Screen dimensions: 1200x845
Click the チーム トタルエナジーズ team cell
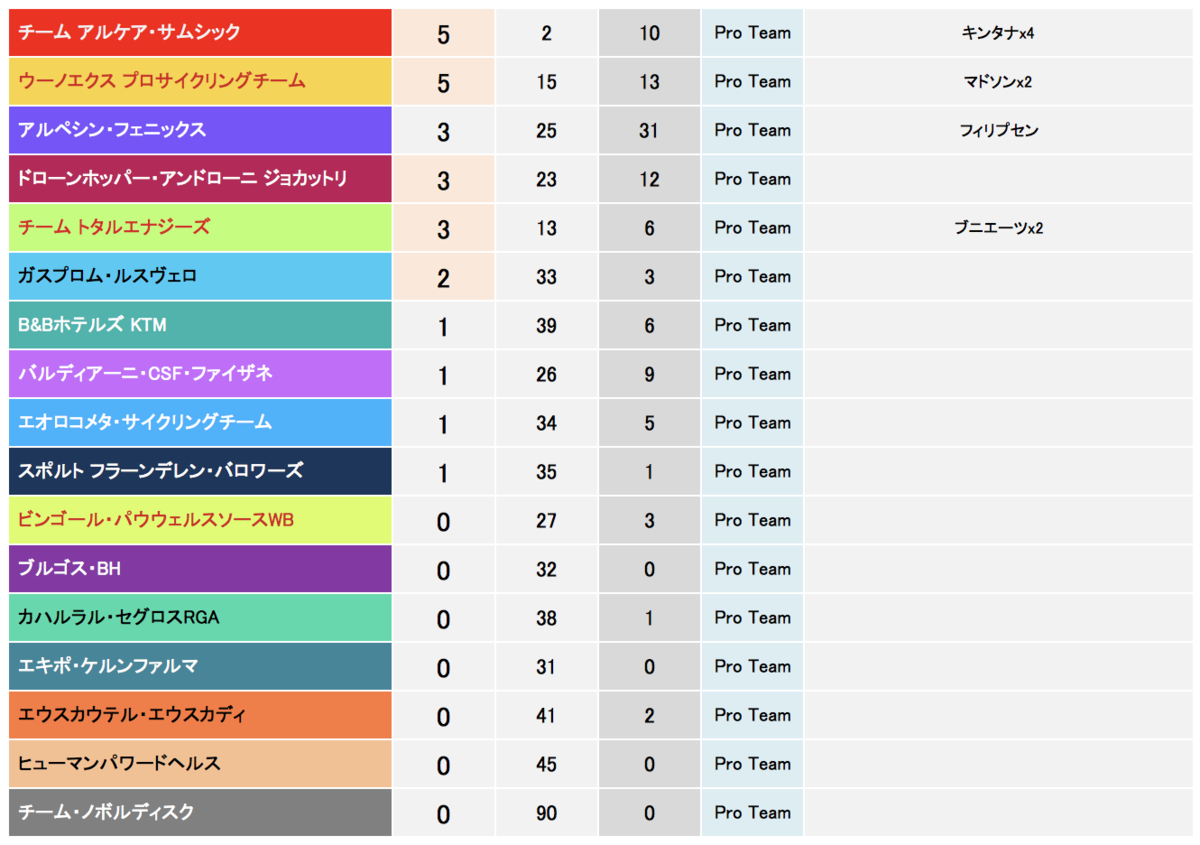click(x=200, y=228)
